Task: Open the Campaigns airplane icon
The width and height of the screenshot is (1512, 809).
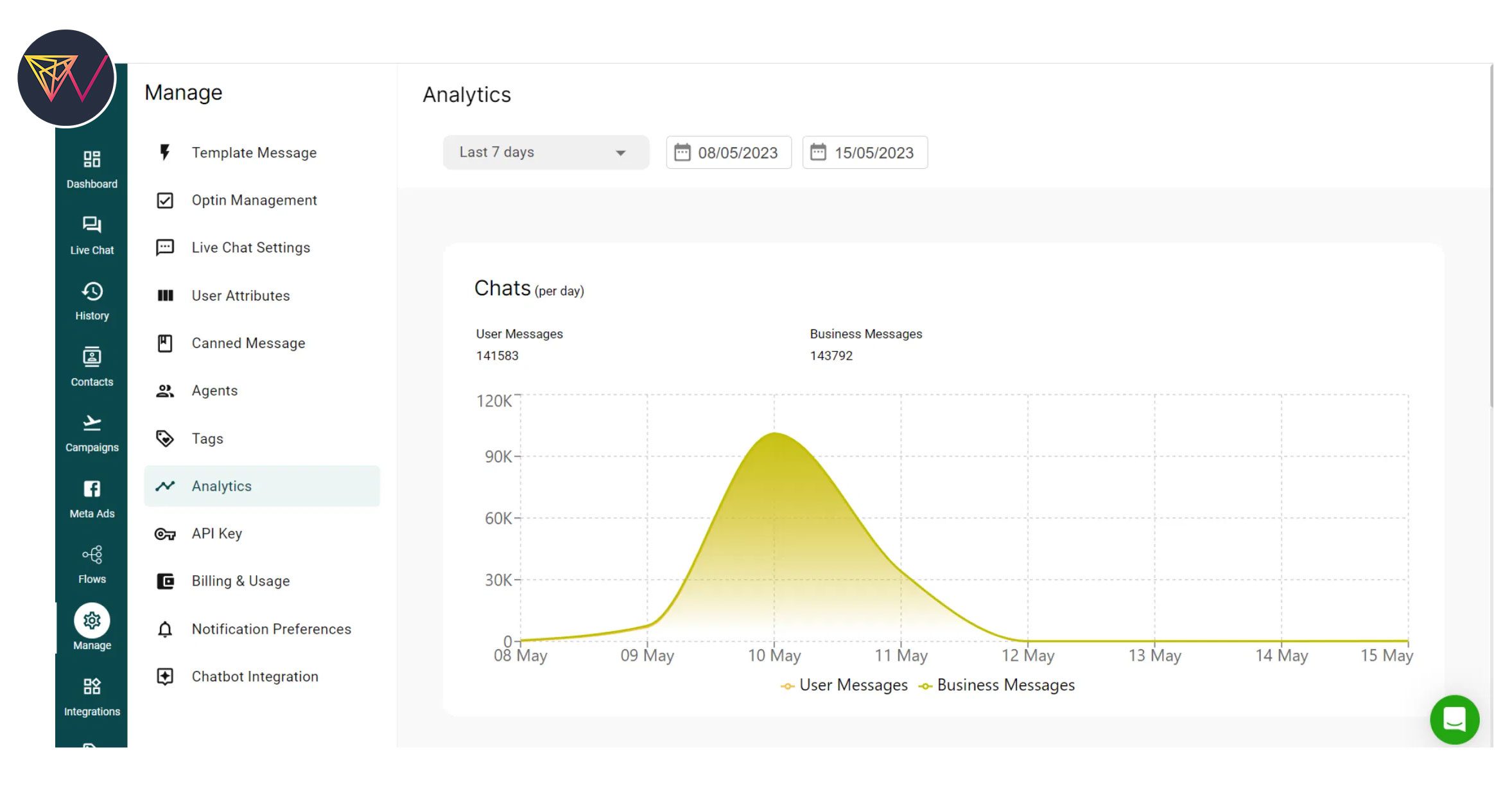Action: click(92, 424)
